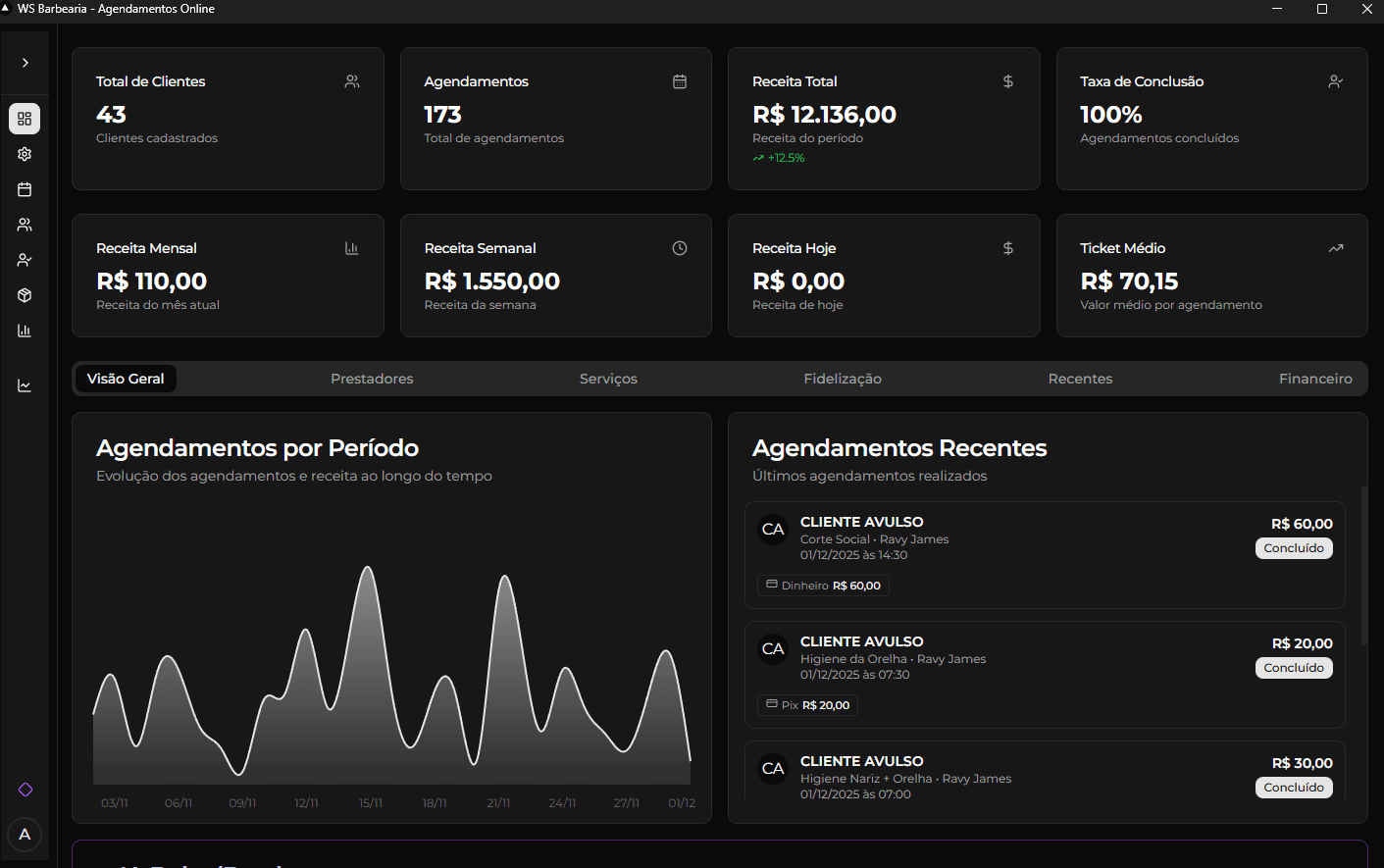Viewport: 1384px width, 868px height.
Task: Click the purple diamond icon in sidebar
Action: pyautogui.click(x=26, y=790)
